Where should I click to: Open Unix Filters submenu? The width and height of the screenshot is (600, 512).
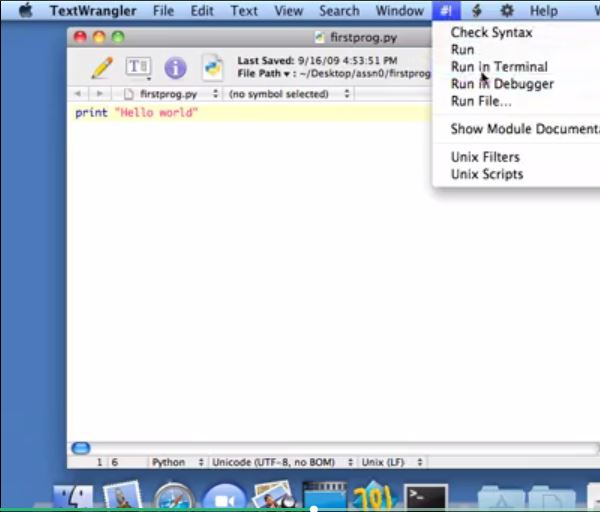click(x=485, y=157)
